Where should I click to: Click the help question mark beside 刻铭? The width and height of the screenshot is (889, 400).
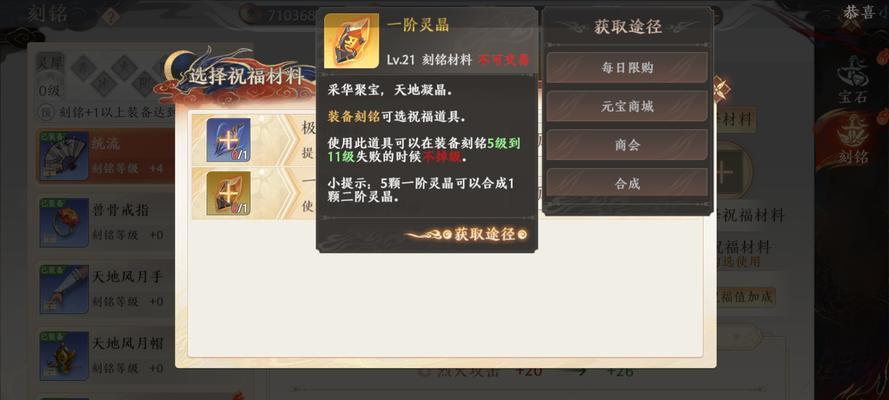pos(111,17)
